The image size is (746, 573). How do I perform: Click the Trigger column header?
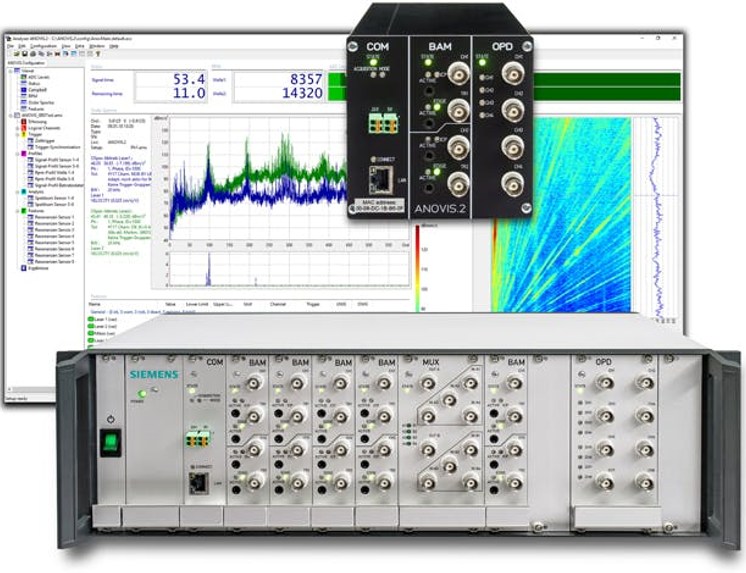point(313,304)
